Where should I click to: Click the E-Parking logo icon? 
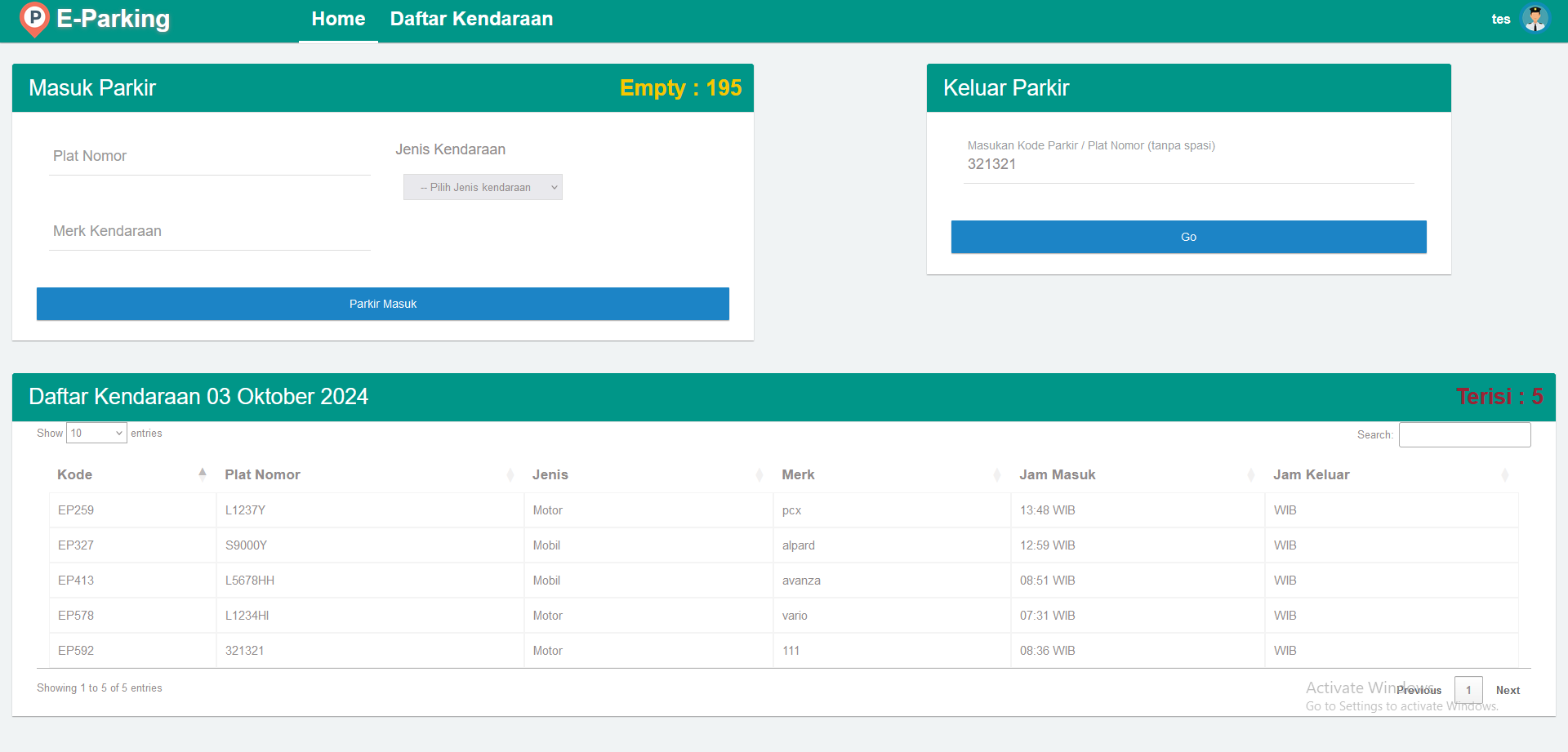point(34,20)
